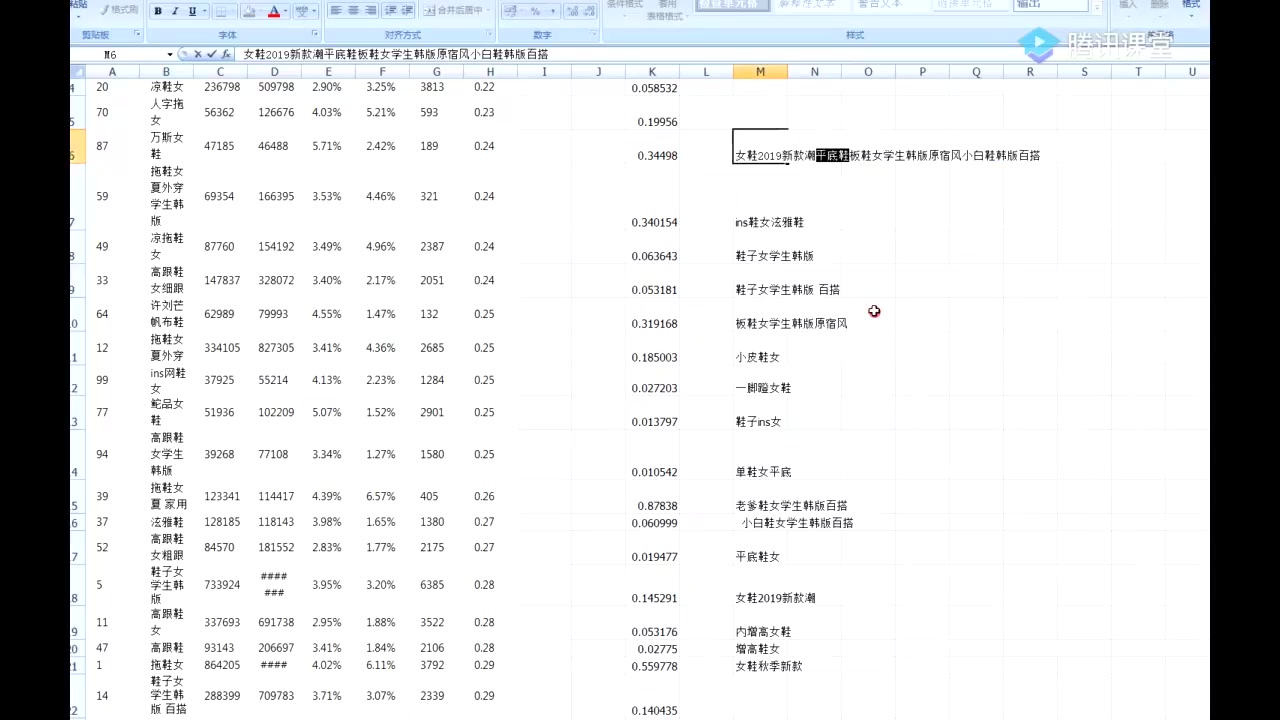
Task: Toggle Bold formatting in font group
Action: click(158, 11)
